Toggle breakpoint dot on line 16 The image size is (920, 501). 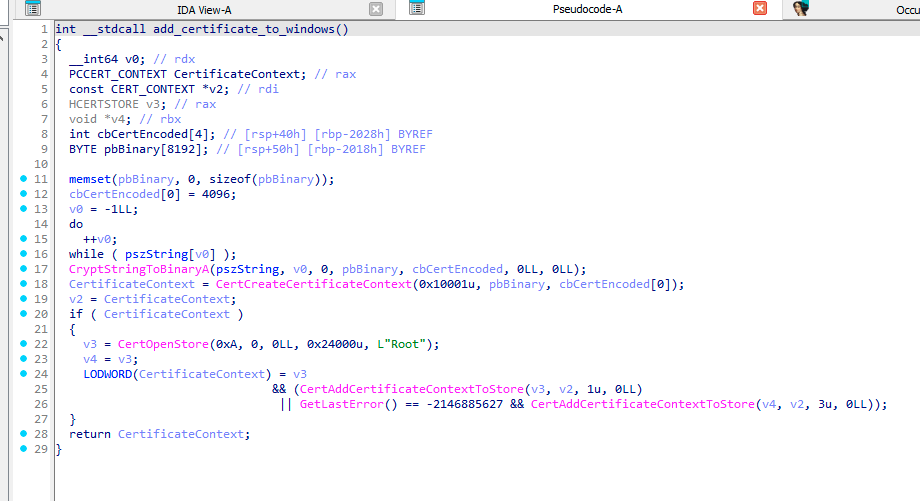(23, 253)
